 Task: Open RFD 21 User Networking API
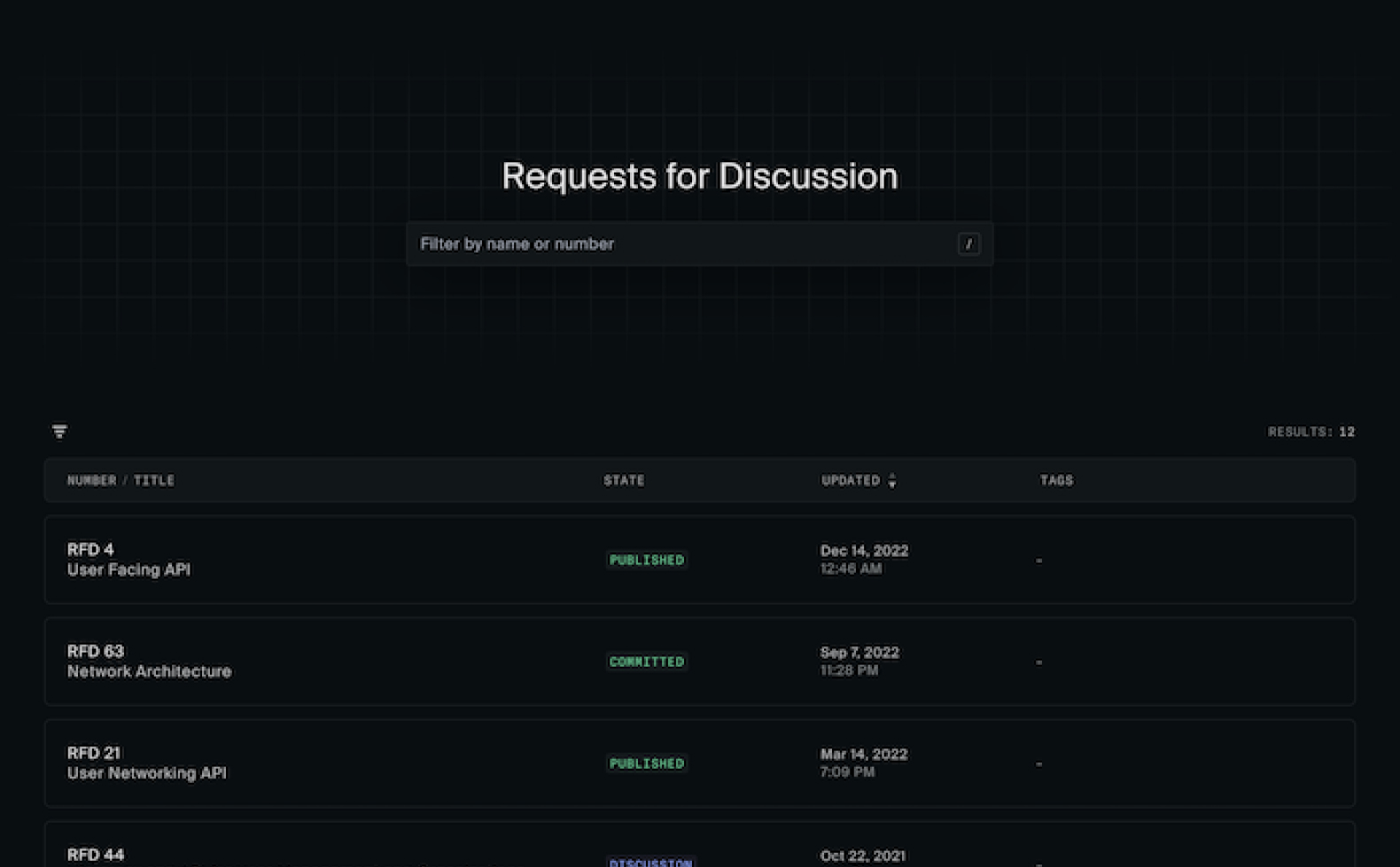146,763
